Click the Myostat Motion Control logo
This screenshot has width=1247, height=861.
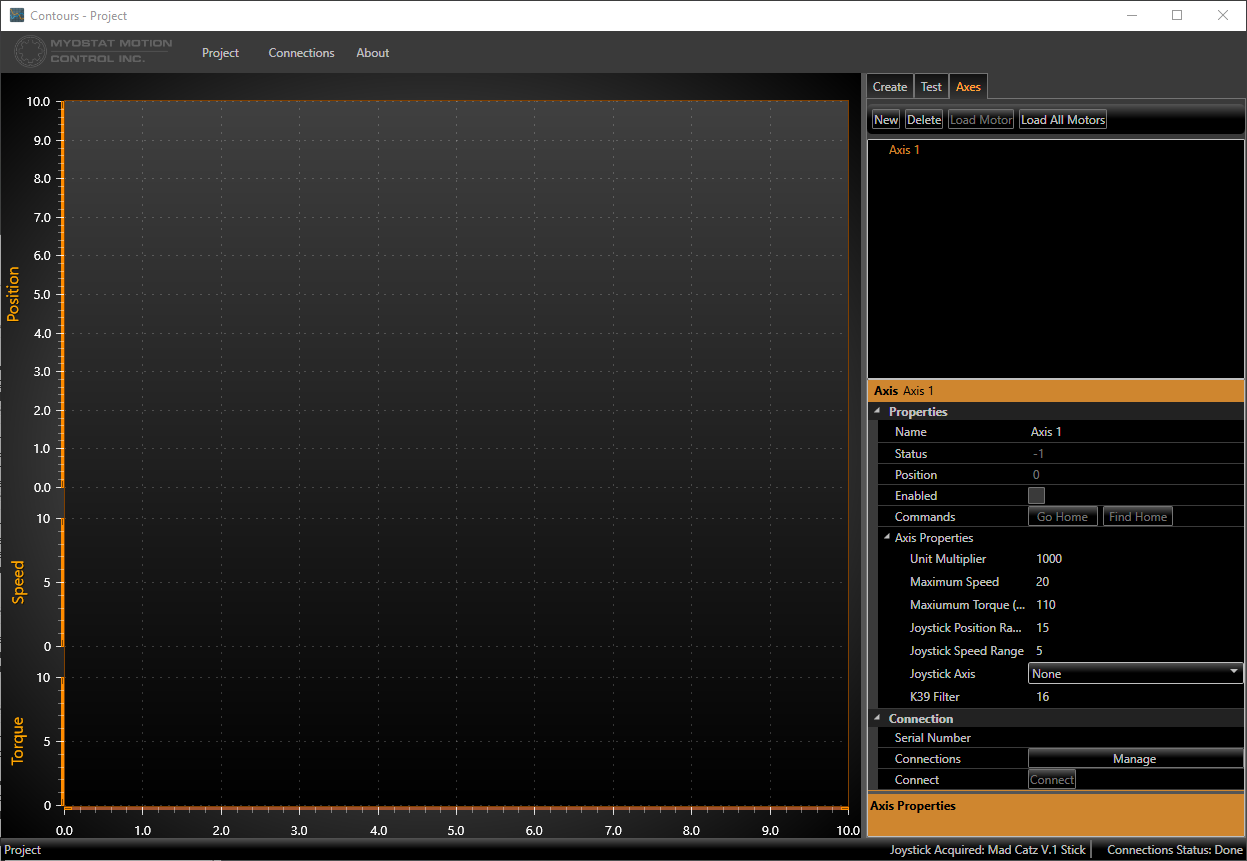[93, 52]
